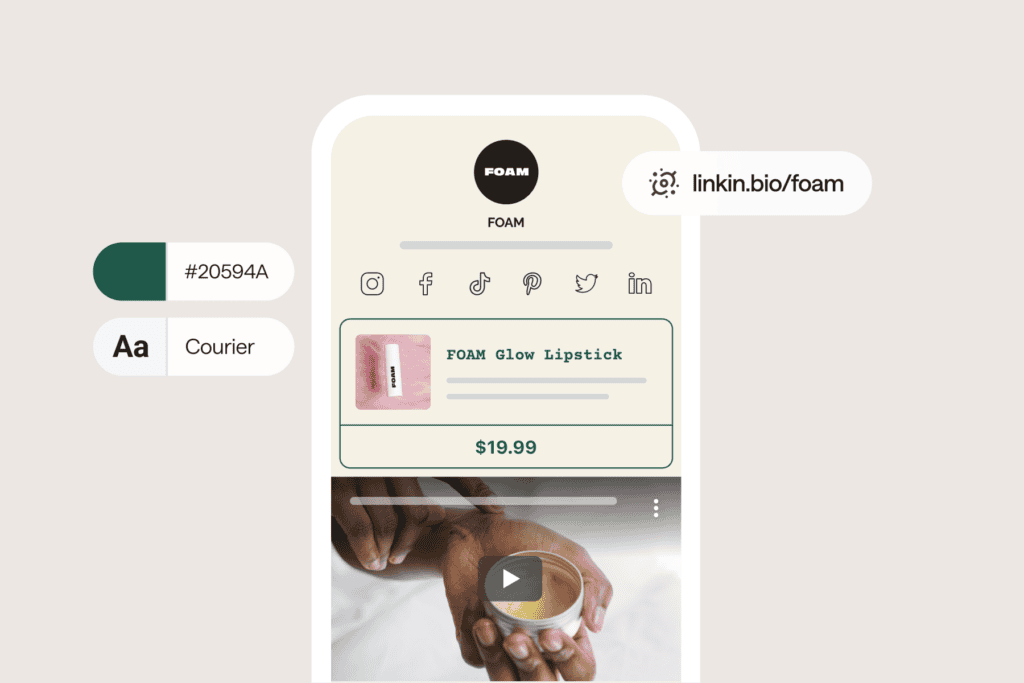The height and width of the screenshot is (683, 1024).
Task: Choose the Courier font label
Action: (x=219, y=347)
